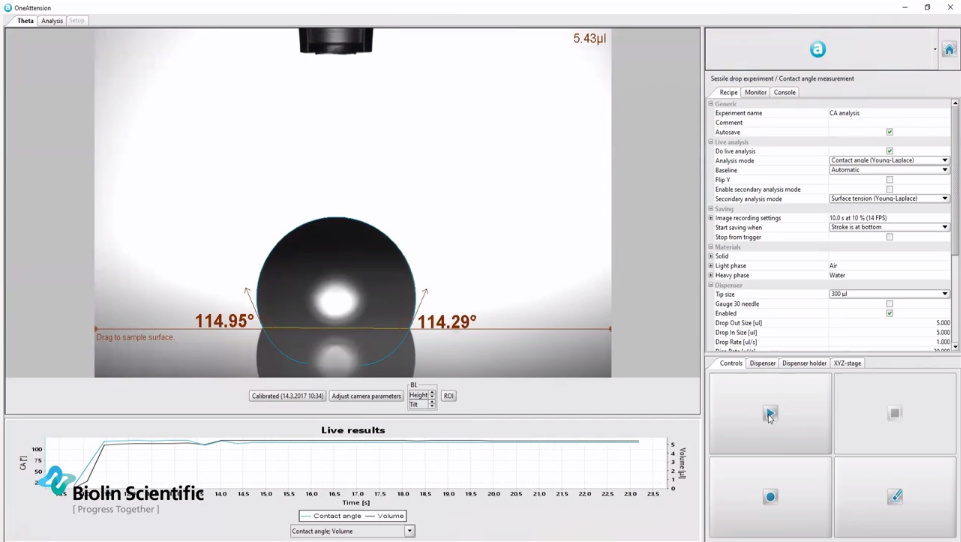
Task: Click the blue record circle button
Action: click(x=770, y=497)
